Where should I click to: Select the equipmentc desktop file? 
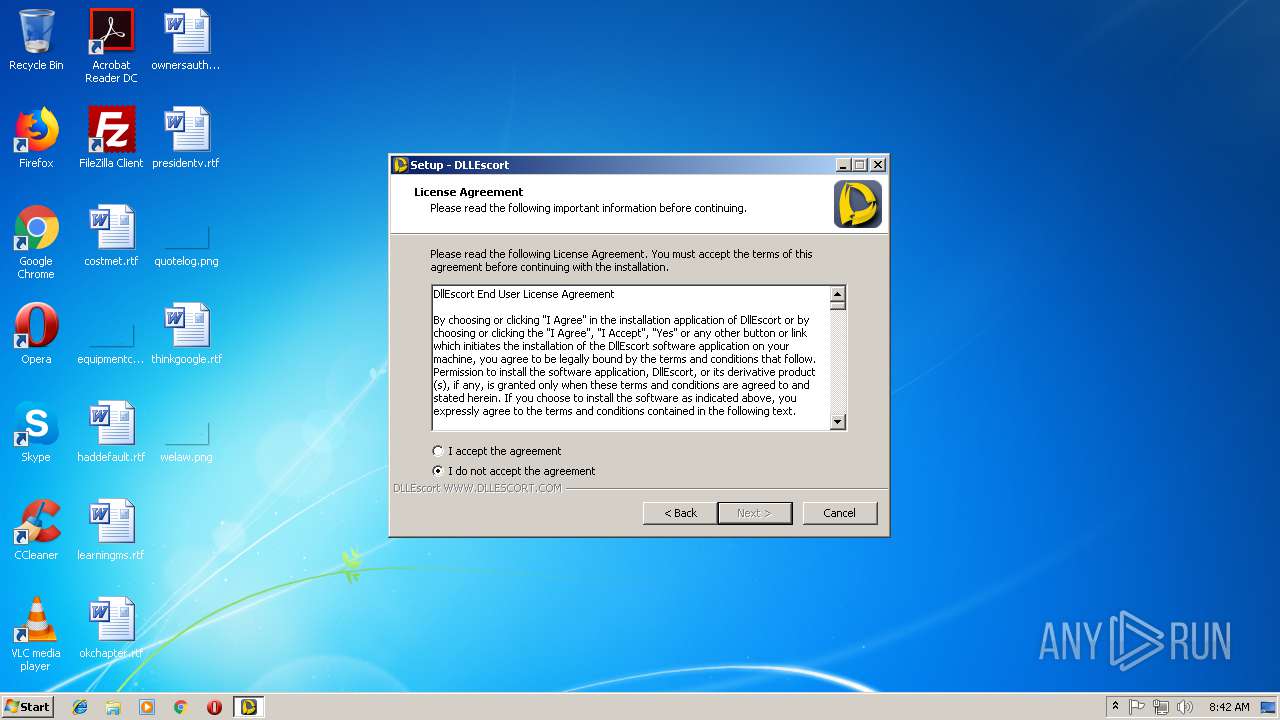(x=111, y=344)
